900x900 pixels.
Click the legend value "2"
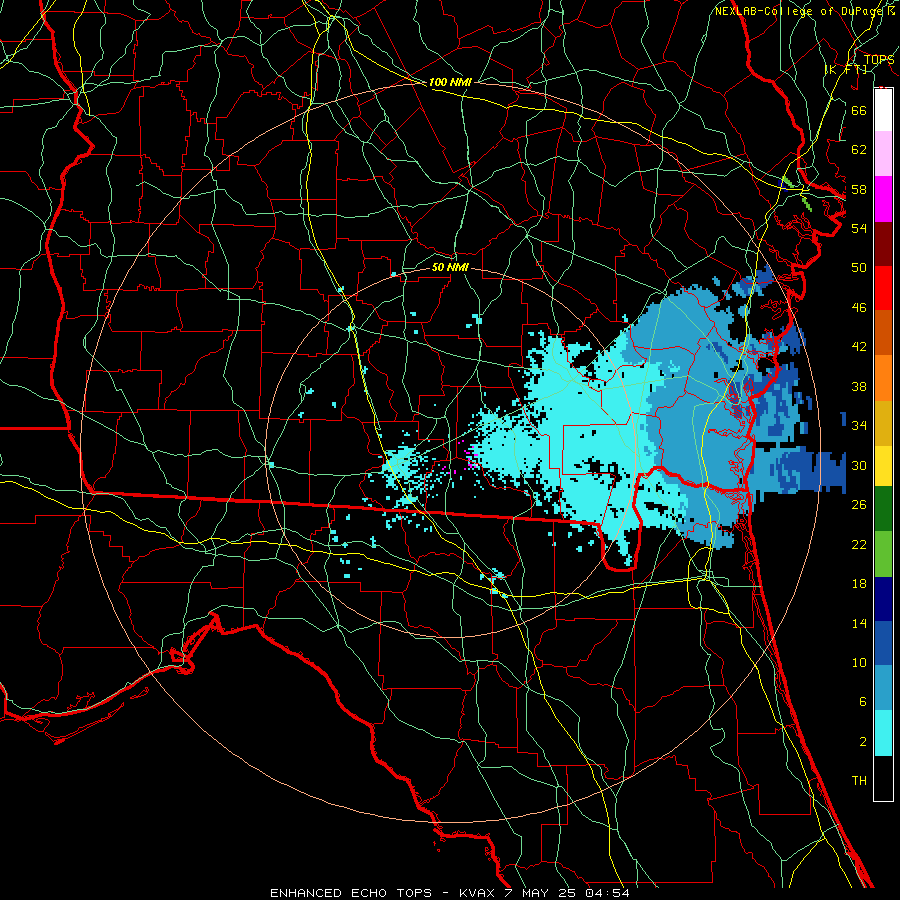pos(862,742)
